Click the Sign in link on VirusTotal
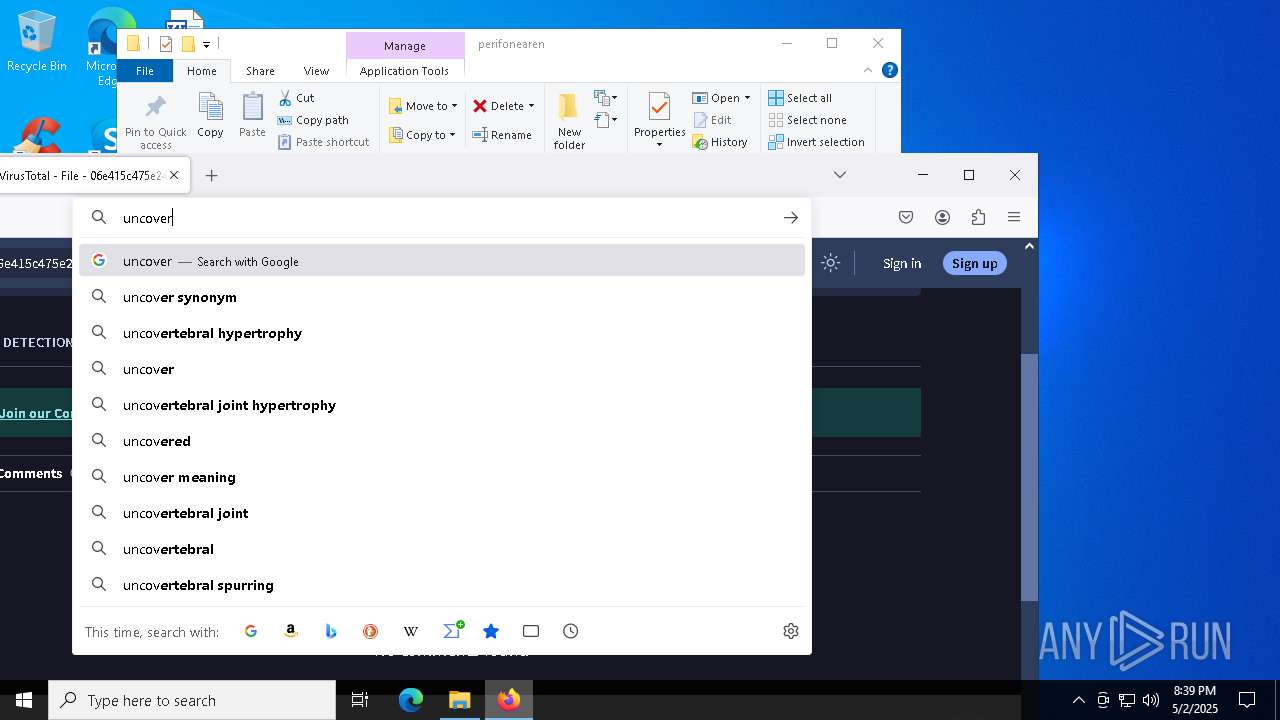The image size is (1280, 720). click(x=902, y=263)
